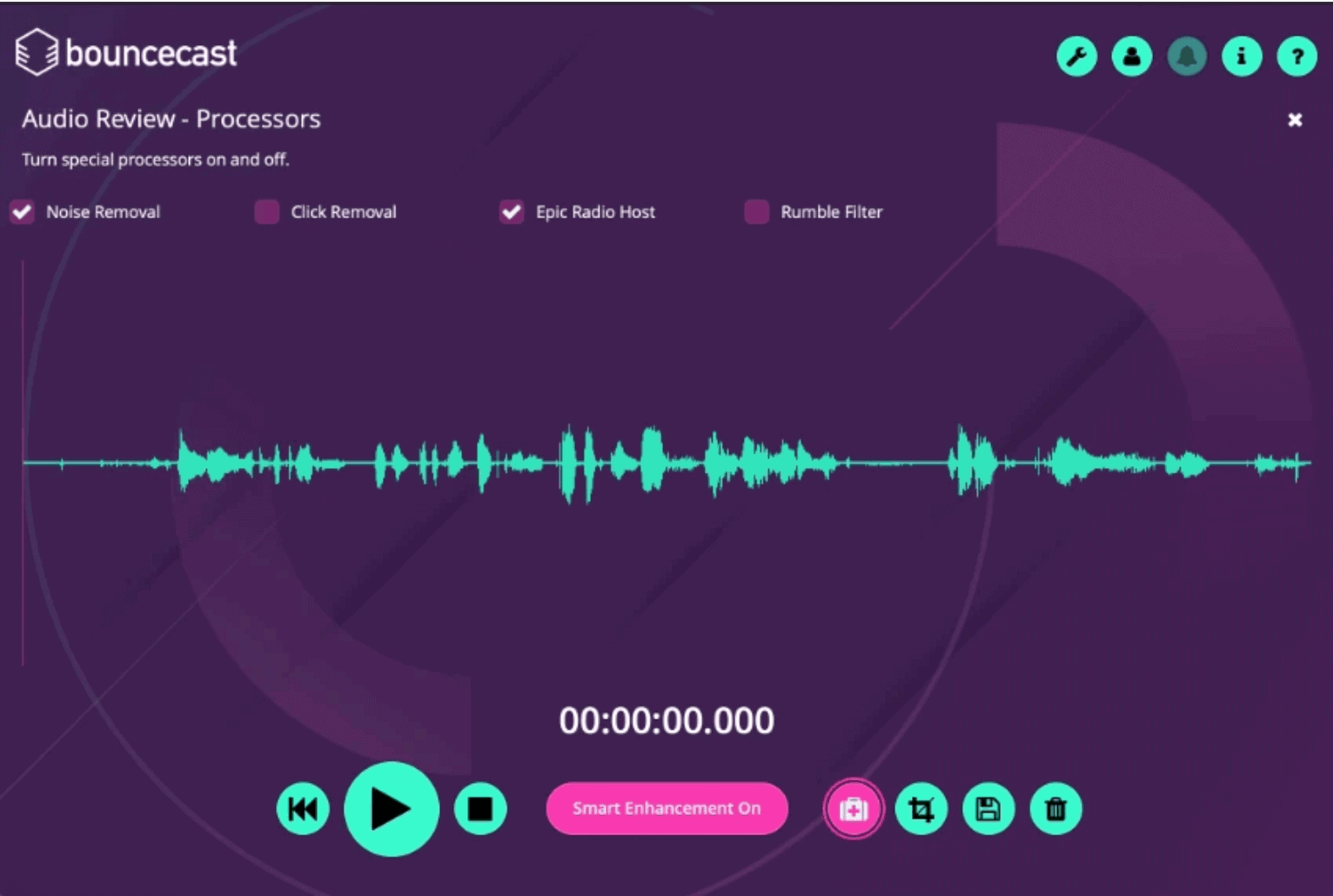Save the recording with floppy icon
The image size is (1333, 896).
988,809
